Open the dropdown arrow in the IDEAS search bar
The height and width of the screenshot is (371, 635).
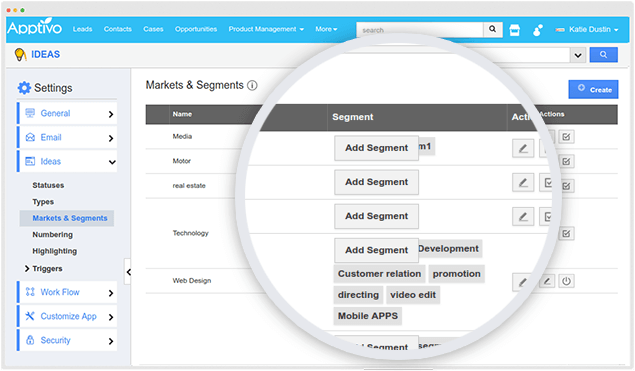[x=578, y=55]
